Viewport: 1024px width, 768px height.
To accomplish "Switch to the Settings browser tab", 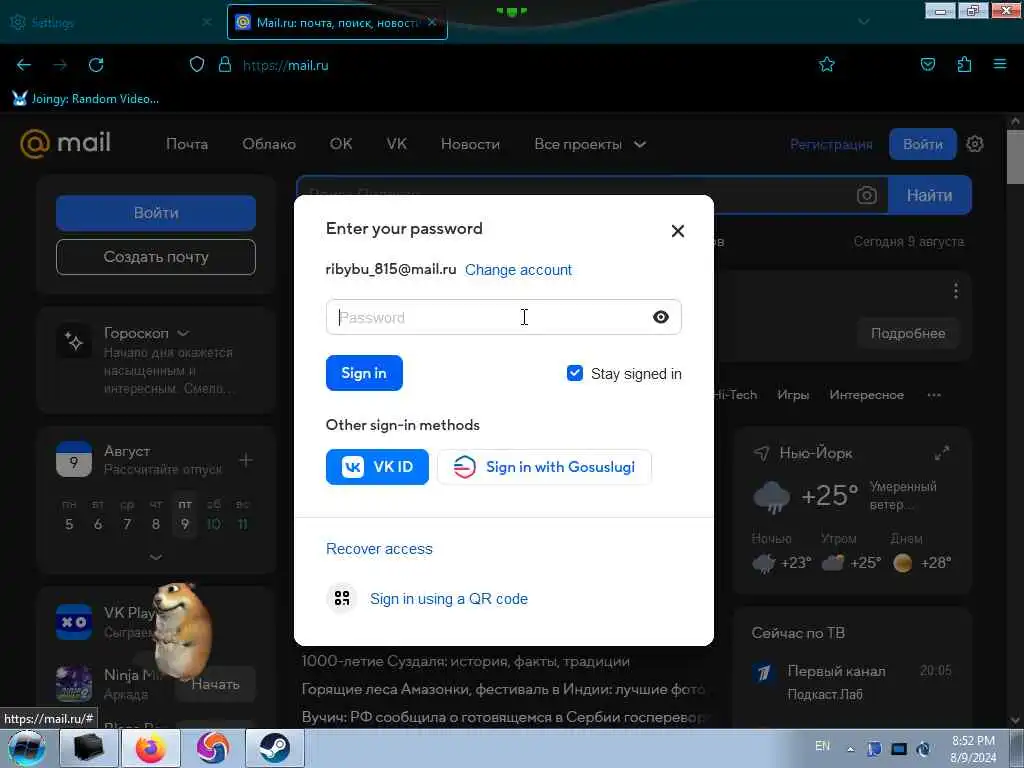I will [111, 22].
